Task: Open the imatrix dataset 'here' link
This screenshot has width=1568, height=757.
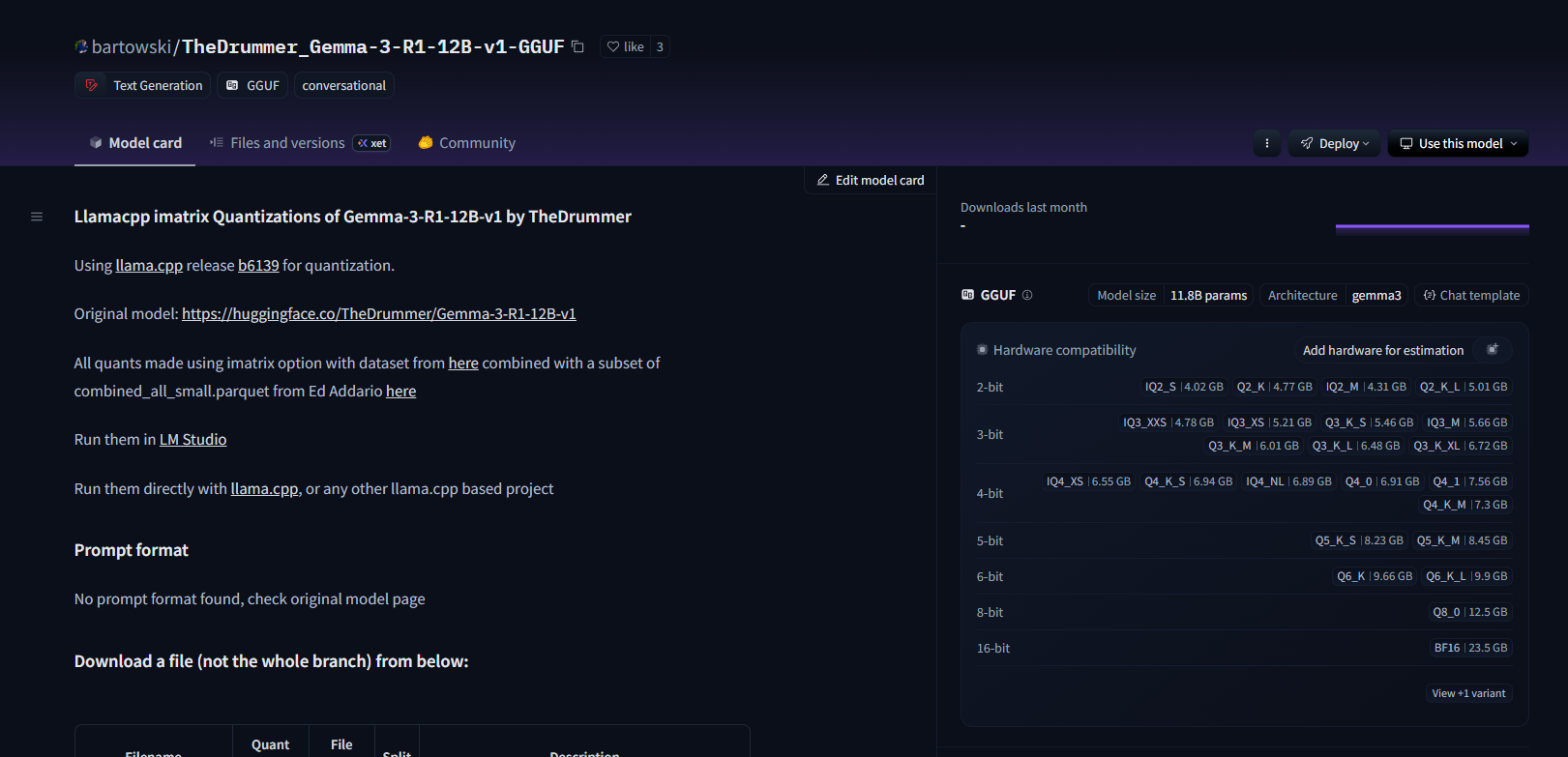Action: pos(463,364)
